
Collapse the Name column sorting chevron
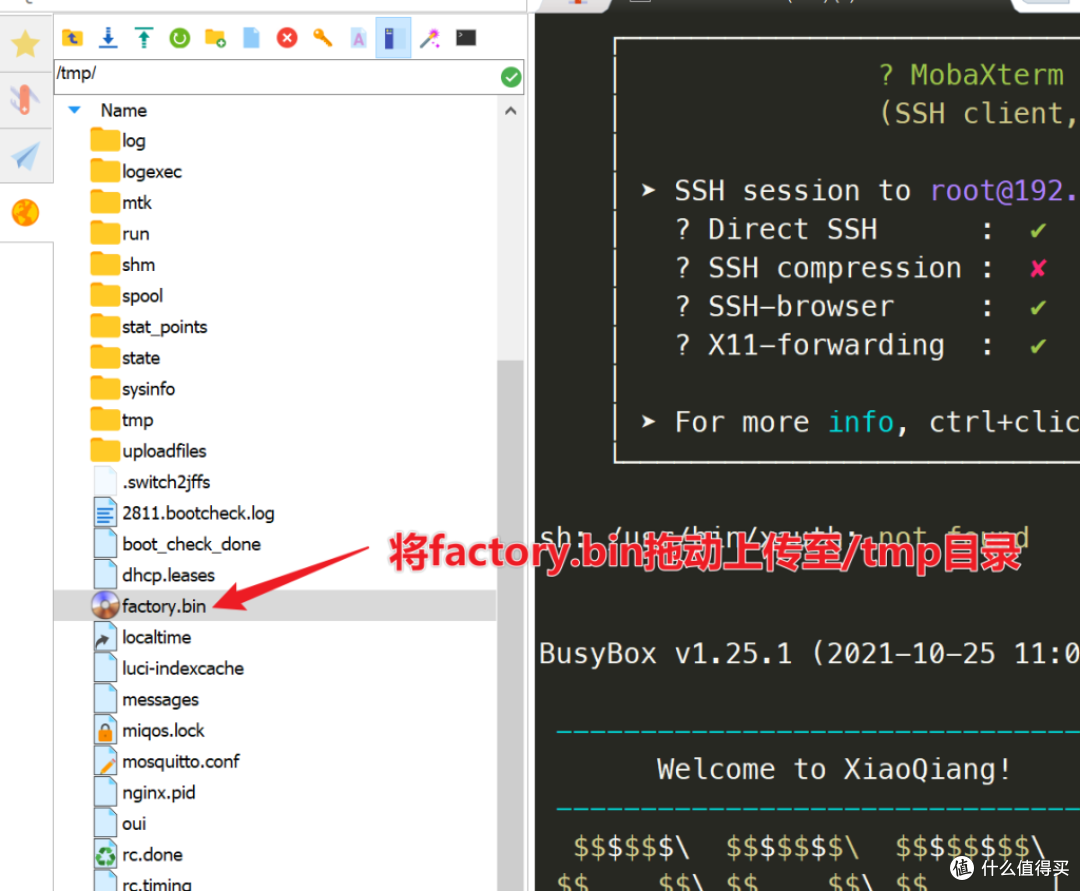[73, 110]
